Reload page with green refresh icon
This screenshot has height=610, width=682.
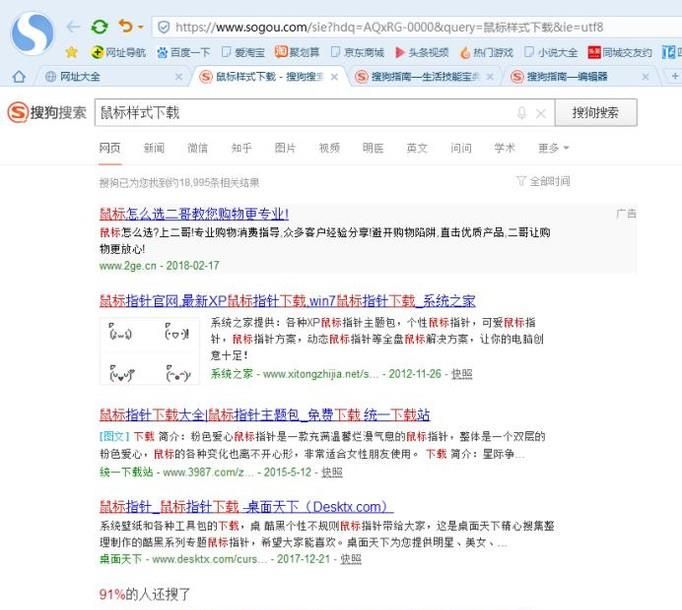tap(100, 27)
